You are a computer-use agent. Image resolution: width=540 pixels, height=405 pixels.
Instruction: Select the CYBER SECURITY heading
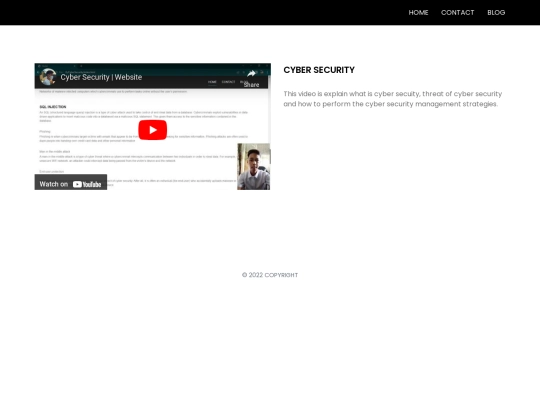click(319, 70)
